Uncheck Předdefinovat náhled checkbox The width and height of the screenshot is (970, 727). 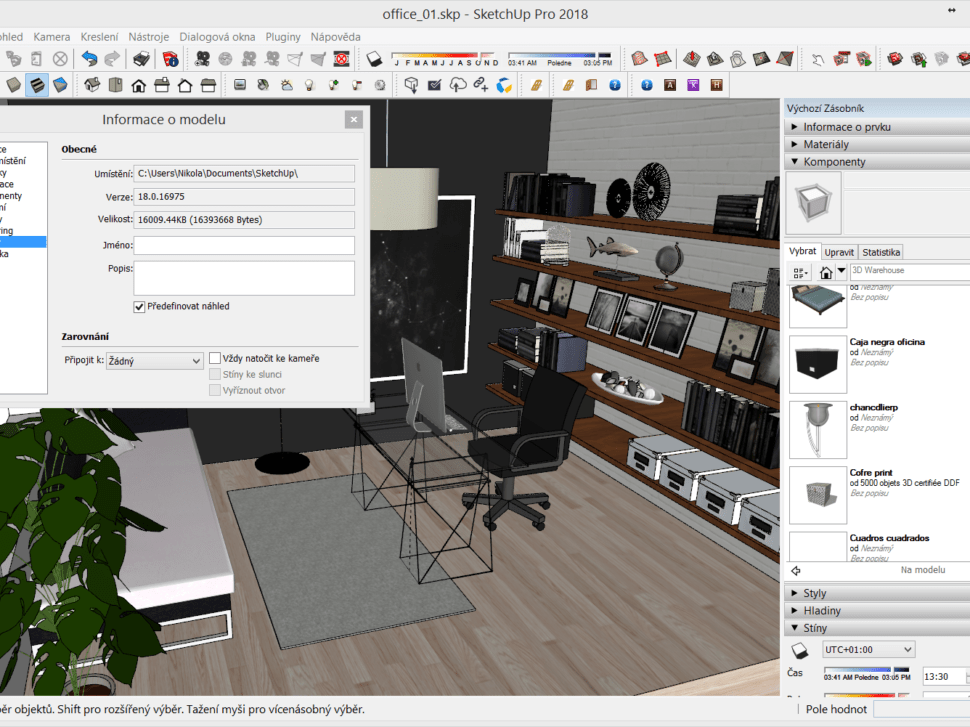click(x=139, y=307)
